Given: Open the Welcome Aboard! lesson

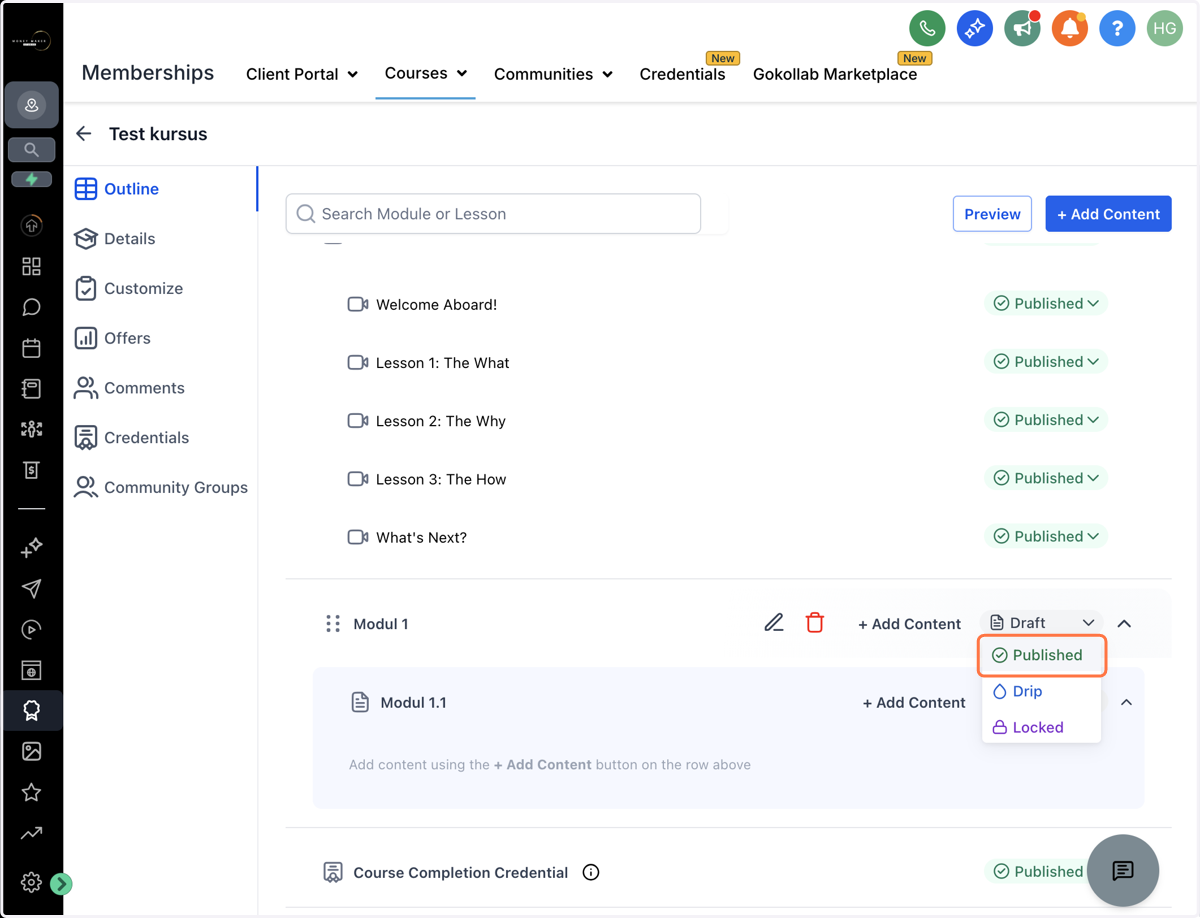Looking at the screenshot, I should tap(436, 305).
